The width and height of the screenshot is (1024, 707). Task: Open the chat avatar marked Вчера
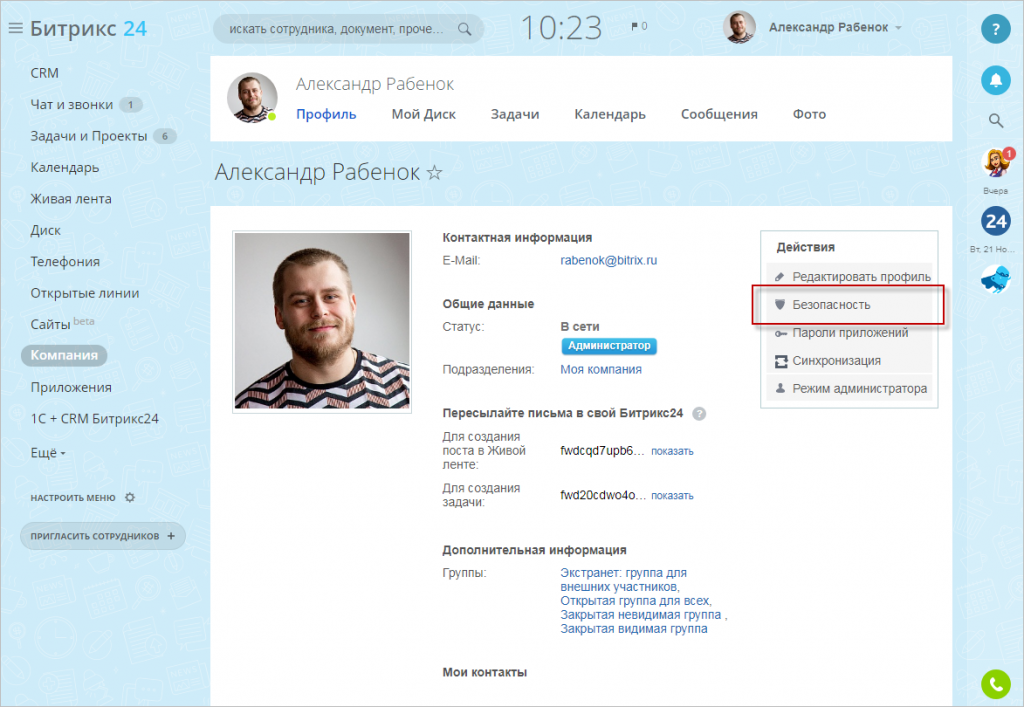coord(997,163)
